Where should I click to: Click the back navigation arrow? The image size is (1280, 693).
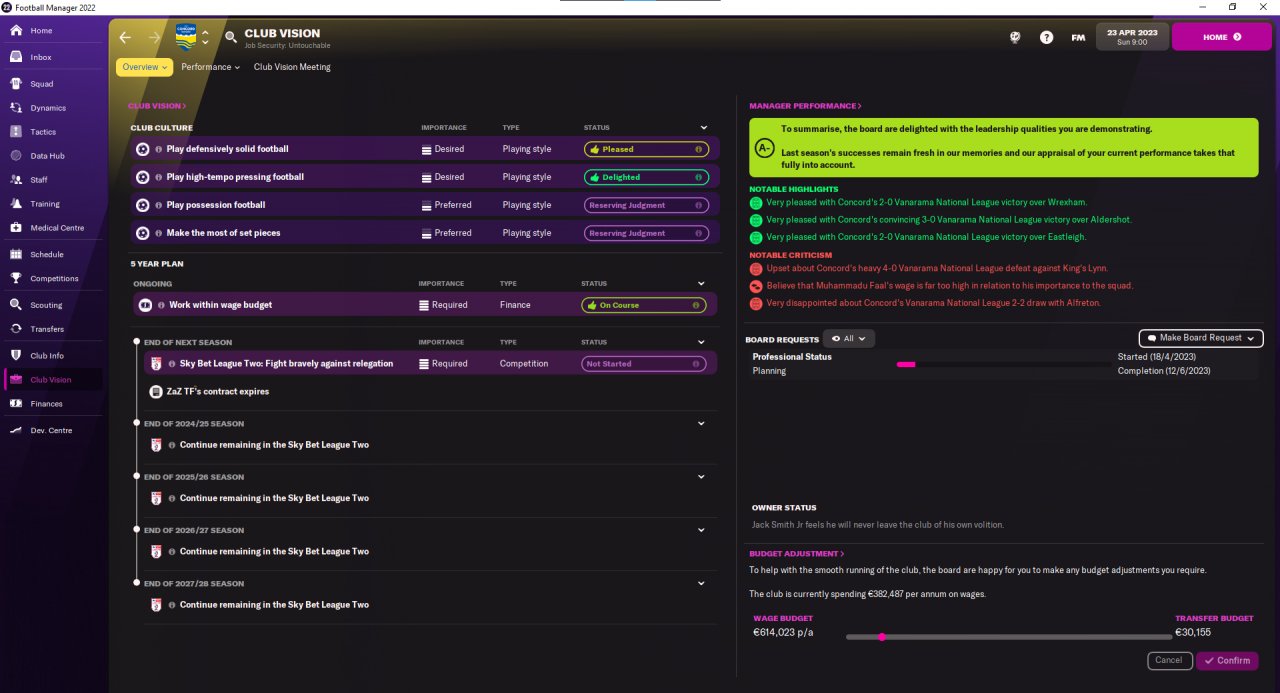125,38
